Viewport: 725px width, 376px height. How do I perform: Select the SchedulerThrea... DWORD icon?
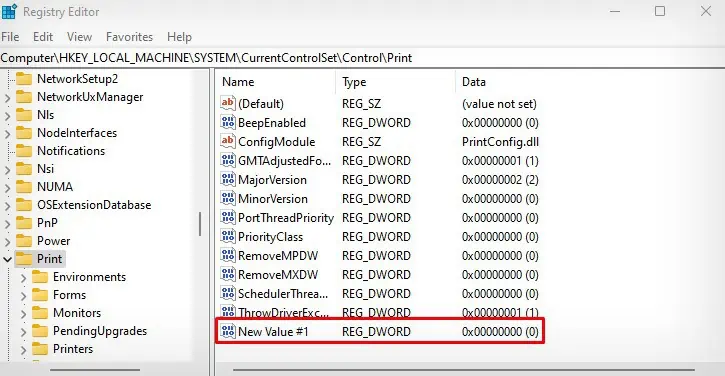click(x=227, y=293)
